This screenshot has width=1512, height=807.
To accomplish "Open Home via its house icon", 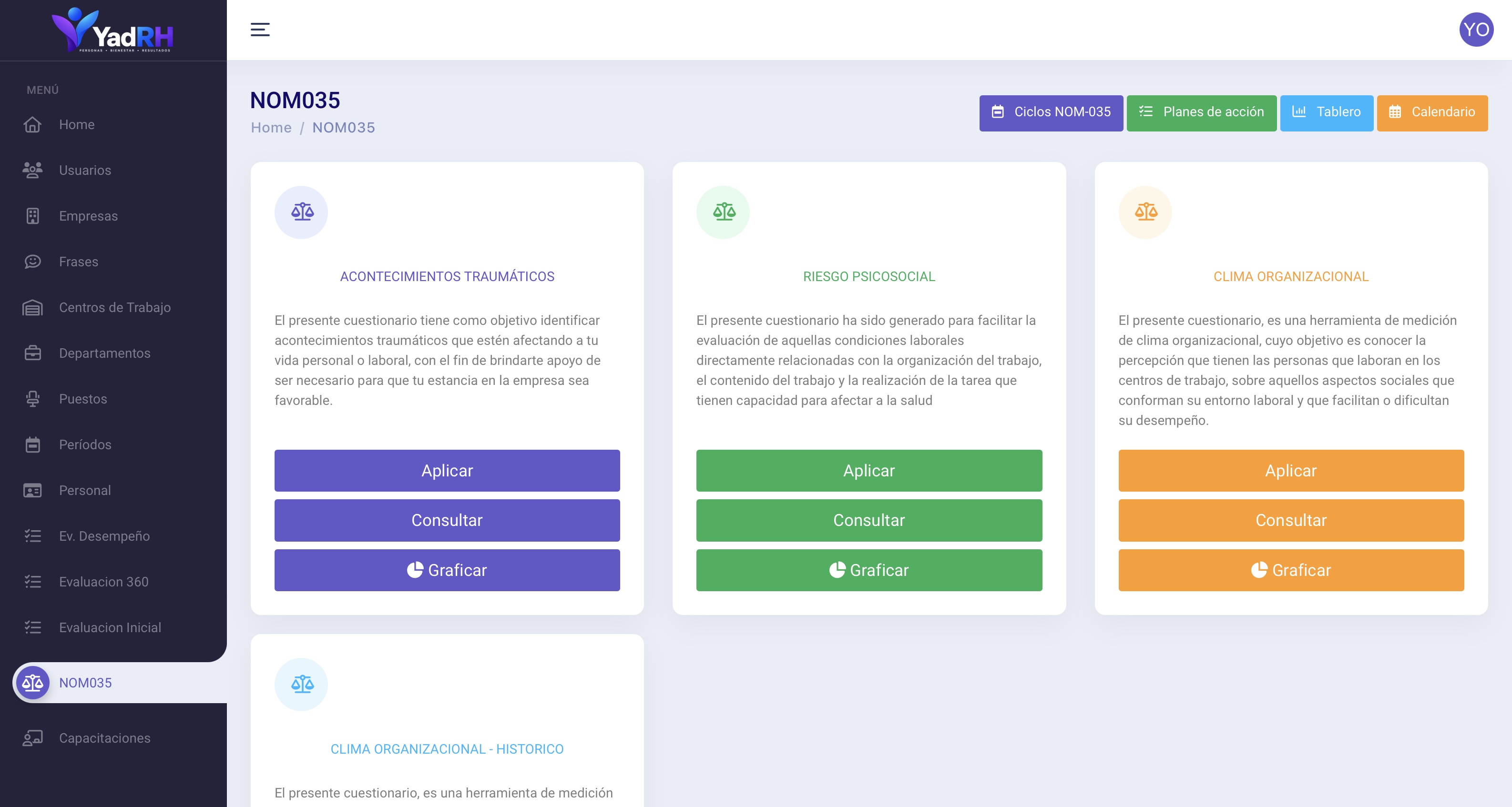I will point(32,124).
